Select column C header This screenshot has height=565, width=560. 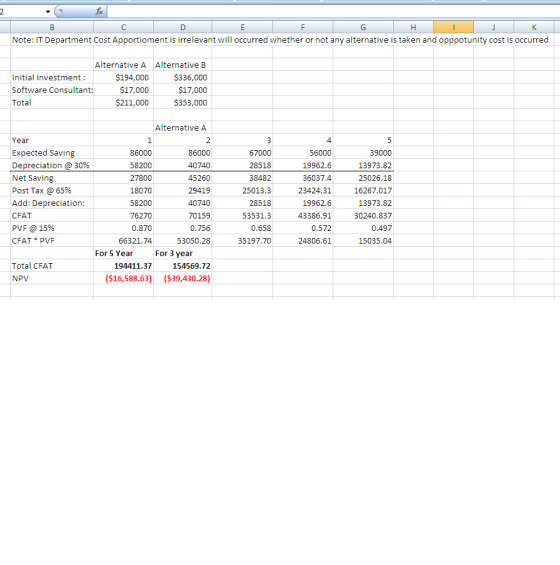click(123, 27)
